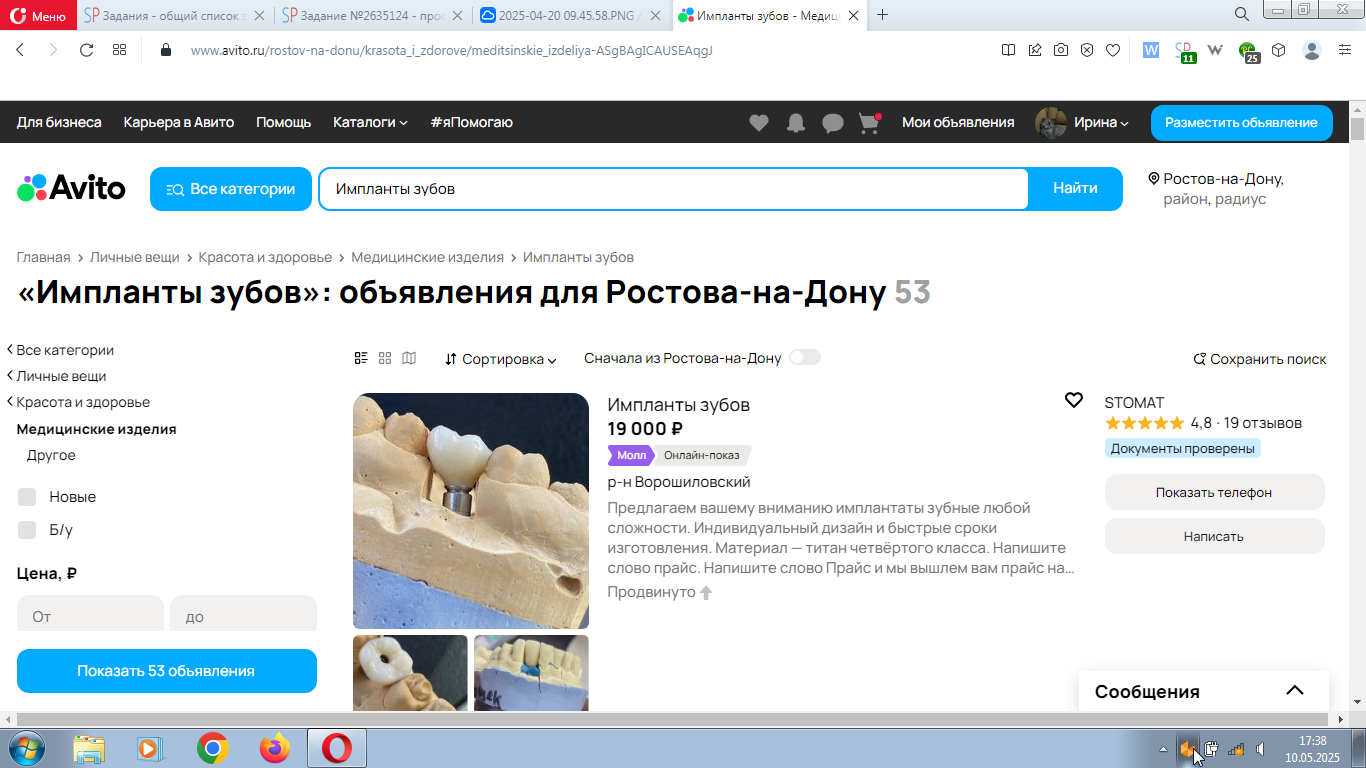Switch to list view layout icon
Viewport: 1366px width, 768px height.
[x=361, y=358]
